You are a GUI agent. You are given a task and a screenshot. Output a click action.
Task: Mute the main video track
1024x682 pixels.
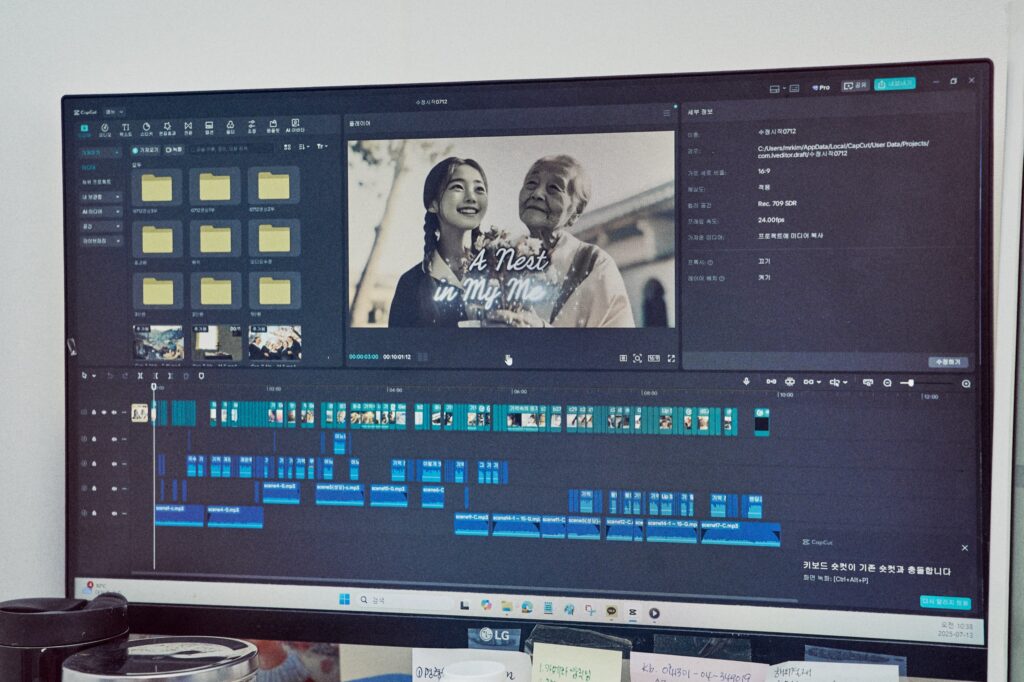114,412
